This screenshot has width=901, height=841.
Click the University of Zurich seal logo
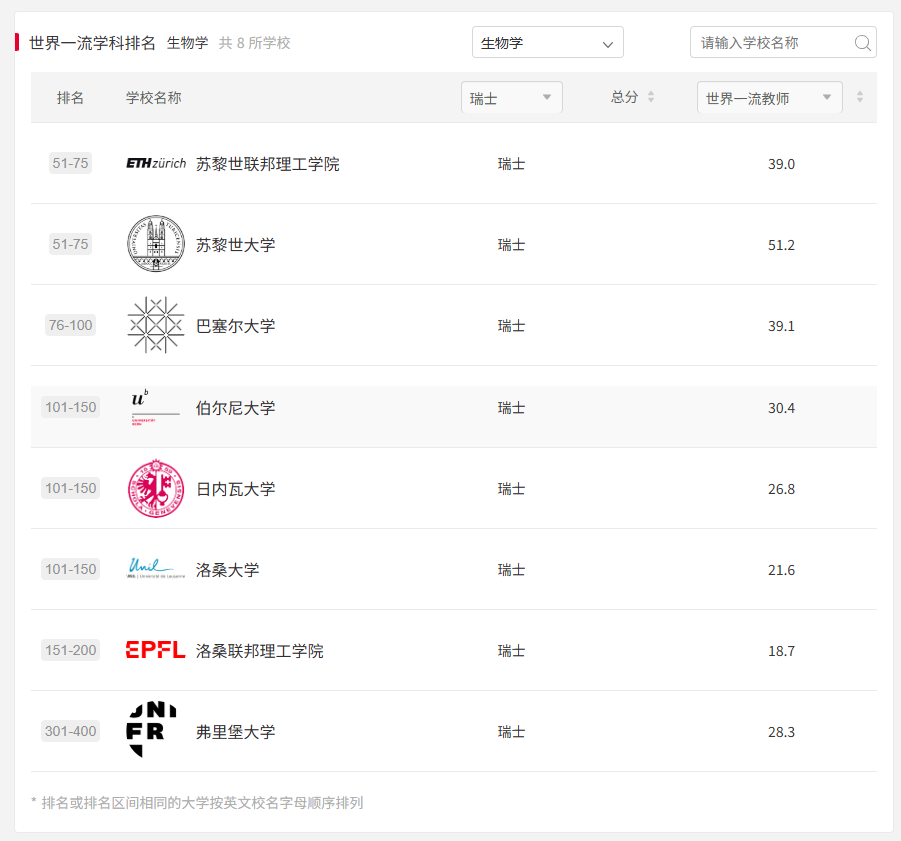(x=156, y=244)
